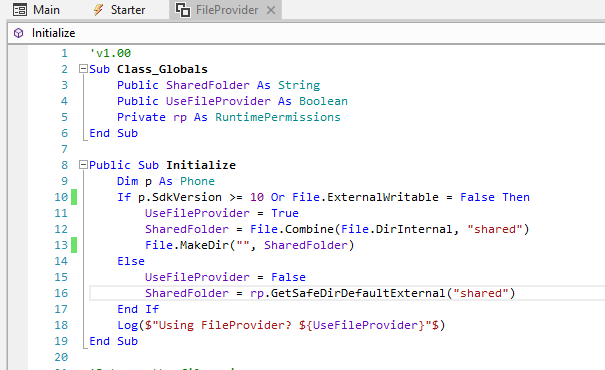Click MakeDir on line 13
Image resolution: width=605 pixels, height=370 pixels.
click(x=204, y=245)
